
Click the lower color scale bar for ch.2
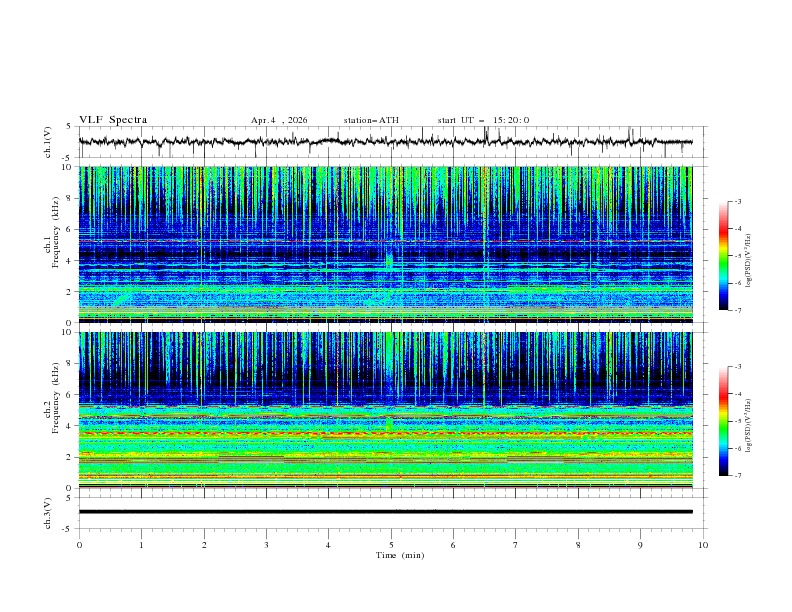point(723,421)
